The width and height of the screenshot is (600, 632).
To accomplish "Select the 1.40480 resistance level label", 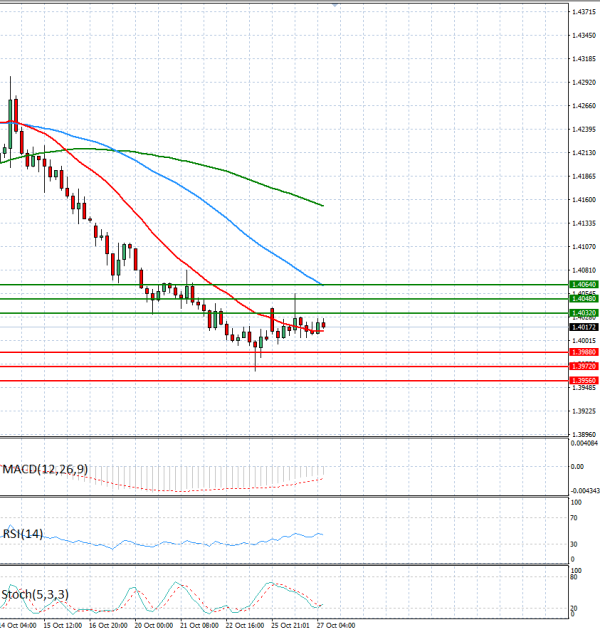I will coord(584,299).
